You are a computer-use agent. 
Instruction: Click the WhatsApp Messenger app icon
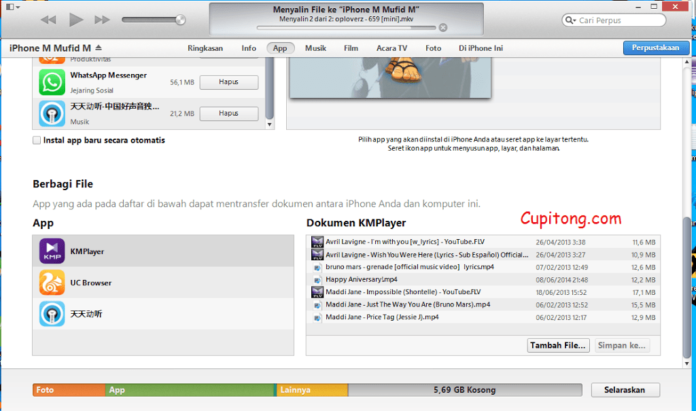pos(51,82)
